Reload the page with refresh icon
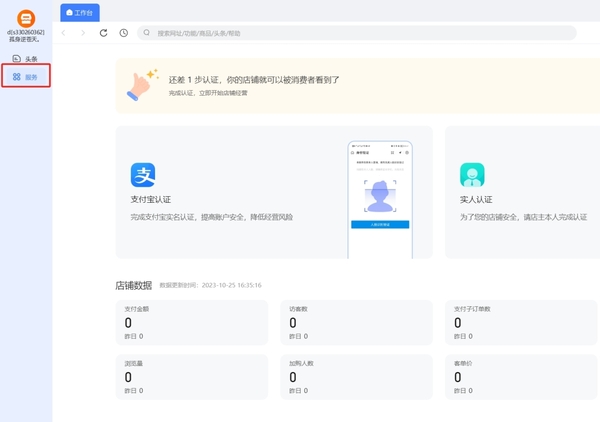 (x=103, y=33)
